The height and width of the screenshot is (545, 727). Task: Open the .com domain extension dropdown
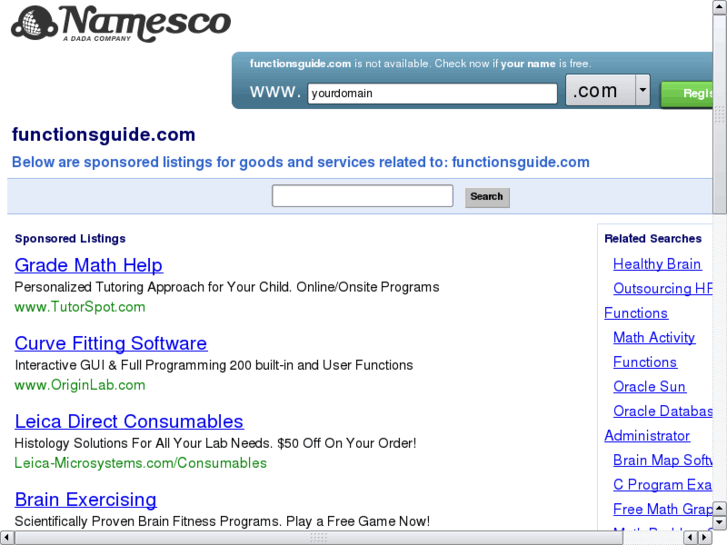coord(608,90)
